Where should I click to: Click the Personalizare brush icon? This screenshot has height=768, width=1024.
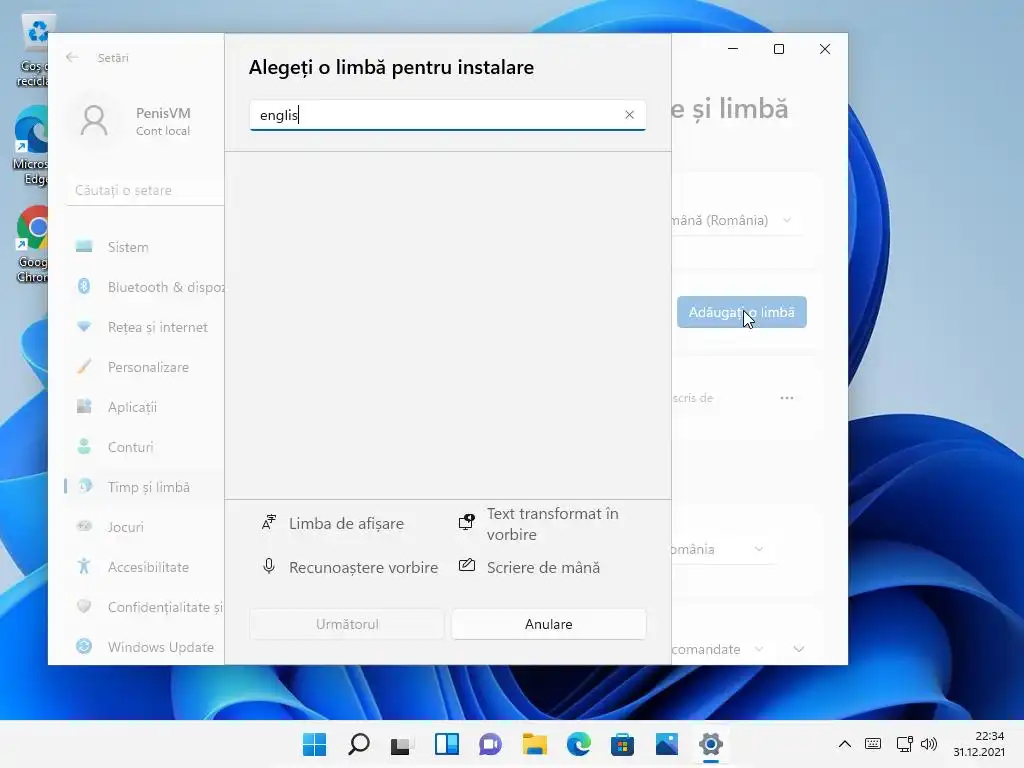tap(84, 366)
